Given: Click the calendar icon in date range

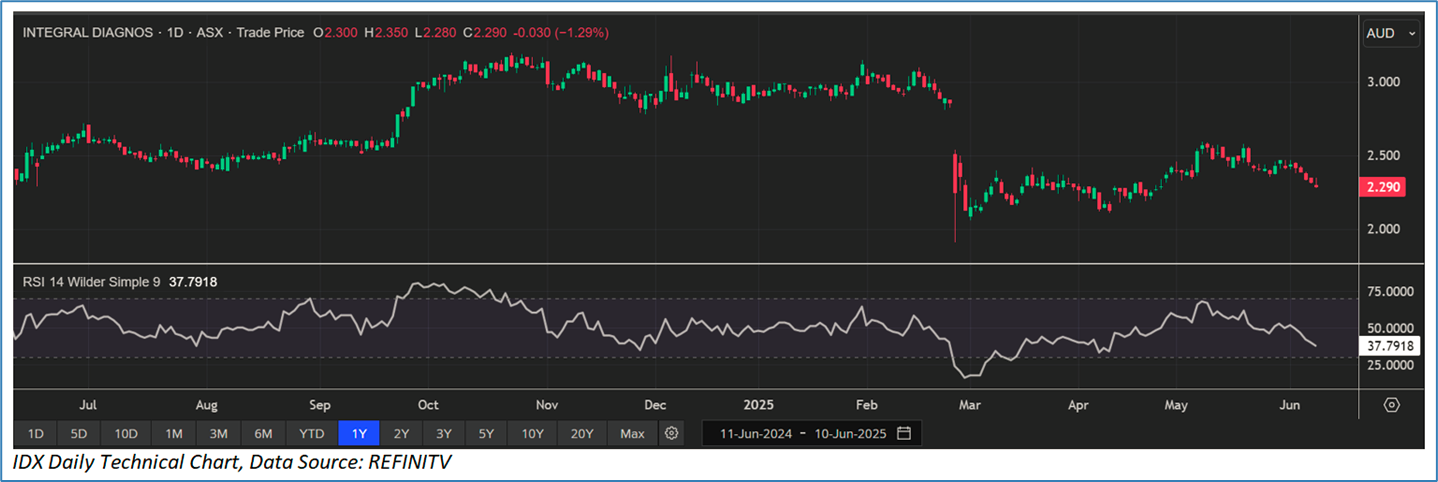Looking at the screenshot, I should pos(904,434).
